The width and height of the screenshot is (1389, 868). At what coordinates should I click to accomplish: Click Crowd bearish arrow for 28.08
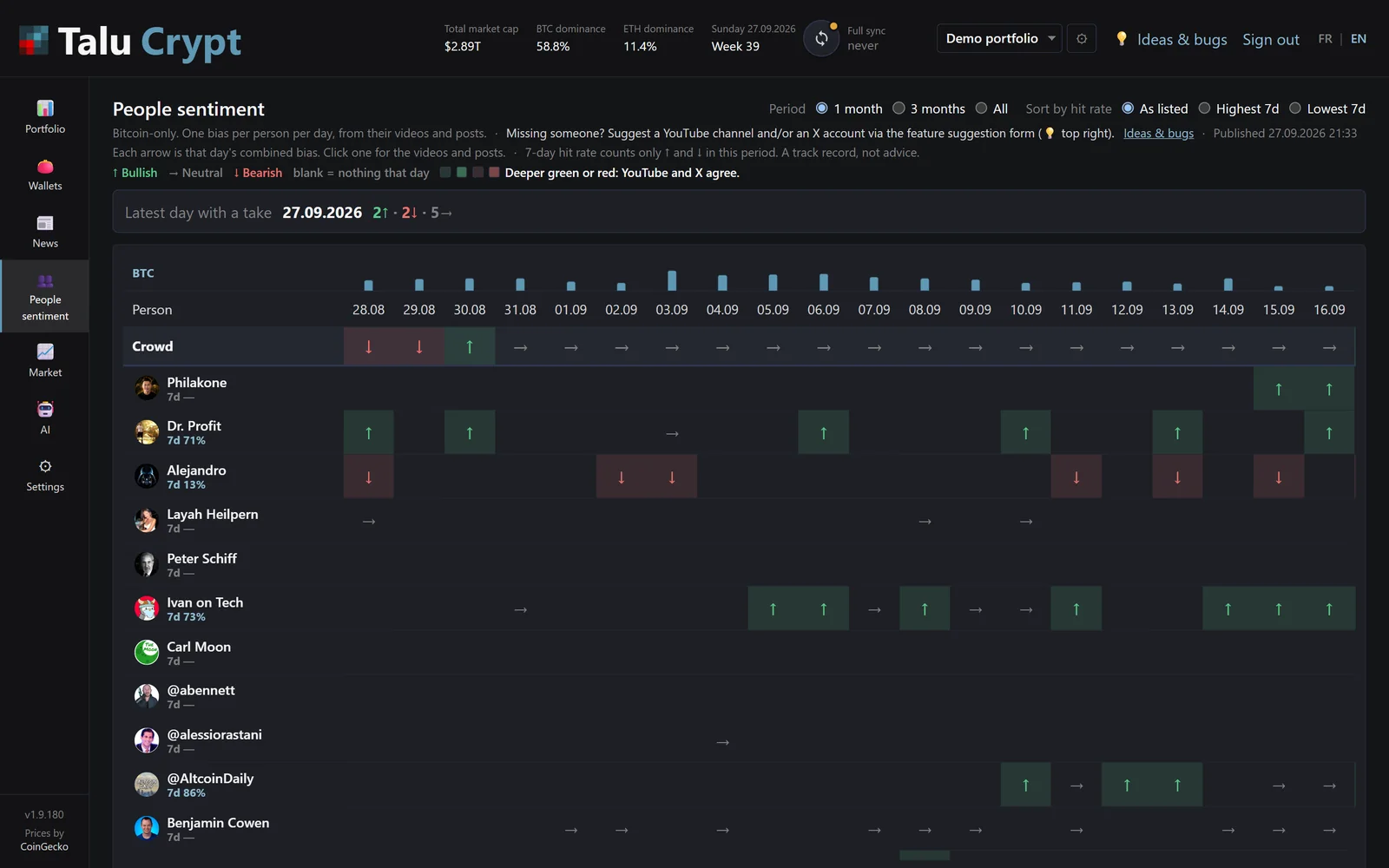coord(369,346)
